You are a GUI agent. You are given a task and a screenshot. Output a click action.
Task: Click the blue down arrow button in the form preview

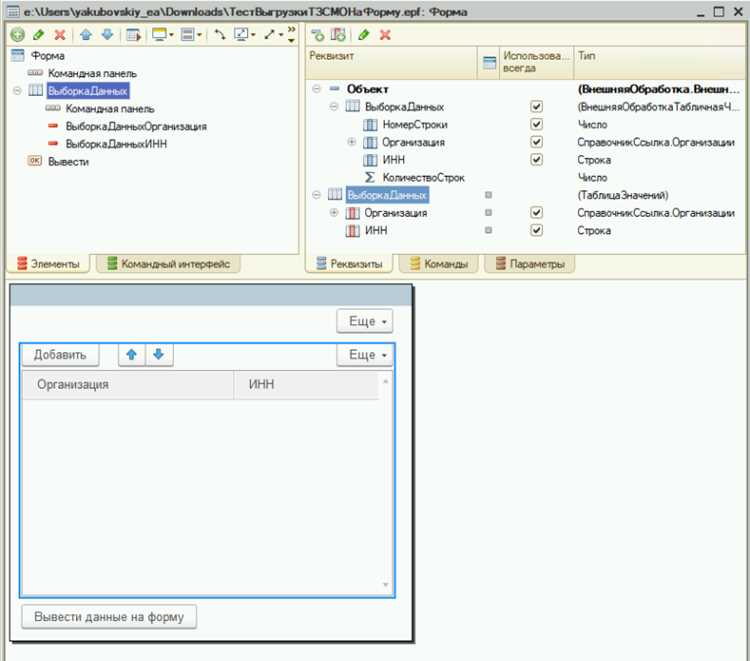[x=159, y=354]
